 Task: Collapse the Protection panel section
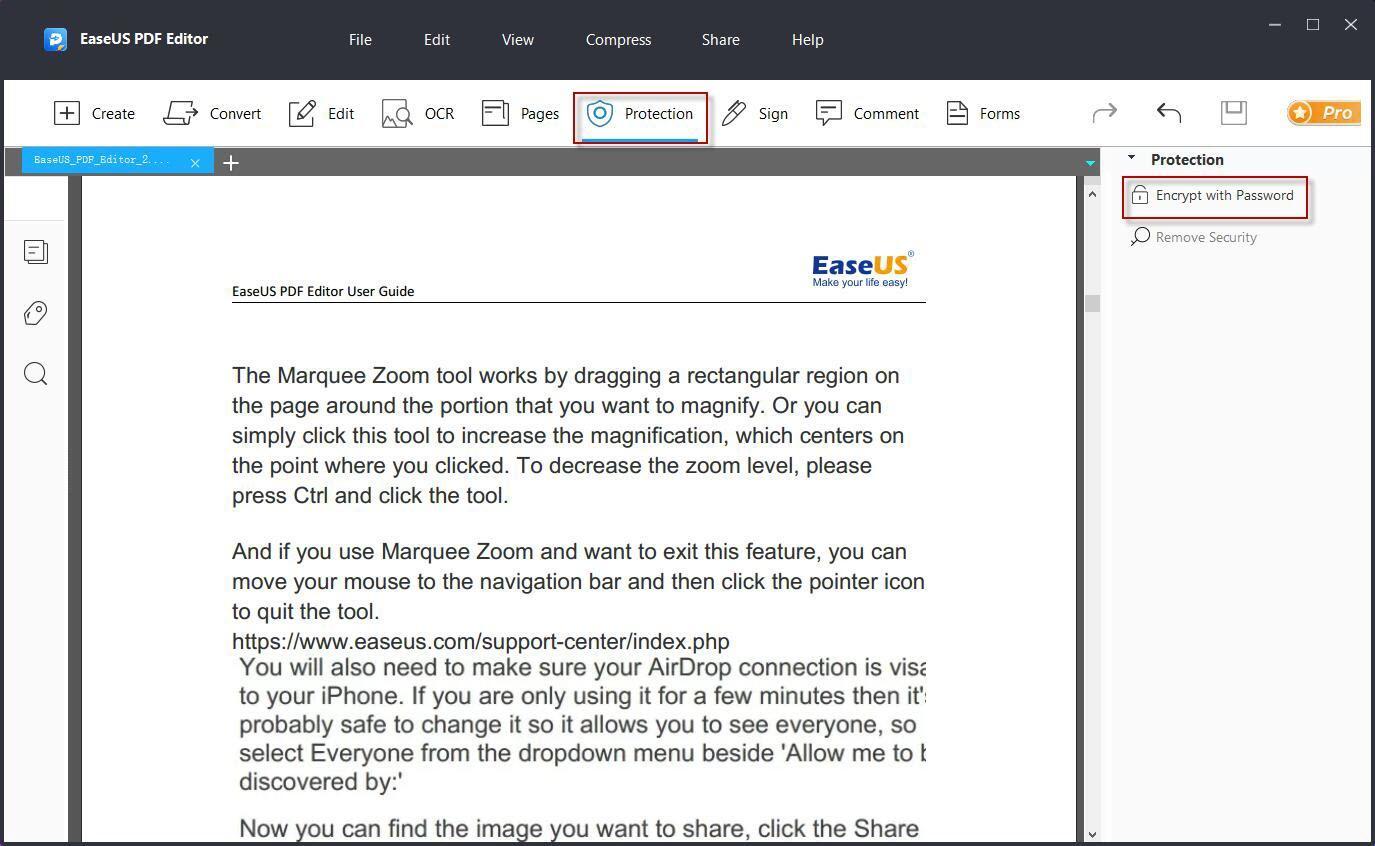click(x=1132, y=158)
